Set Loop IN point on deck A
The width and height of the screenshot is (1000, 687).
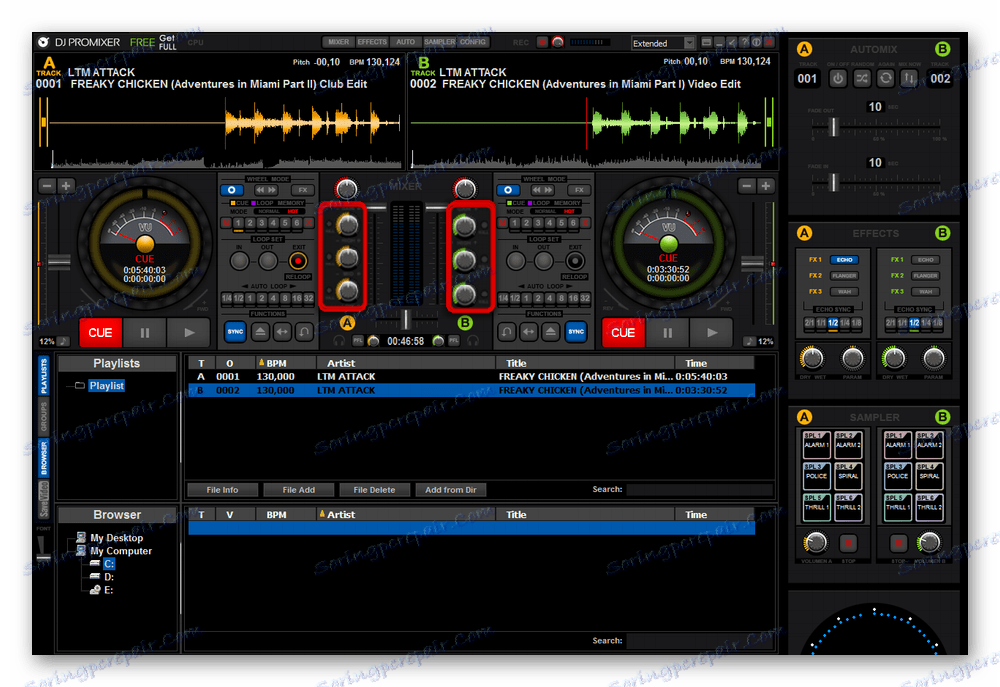(x=239, y=261)
